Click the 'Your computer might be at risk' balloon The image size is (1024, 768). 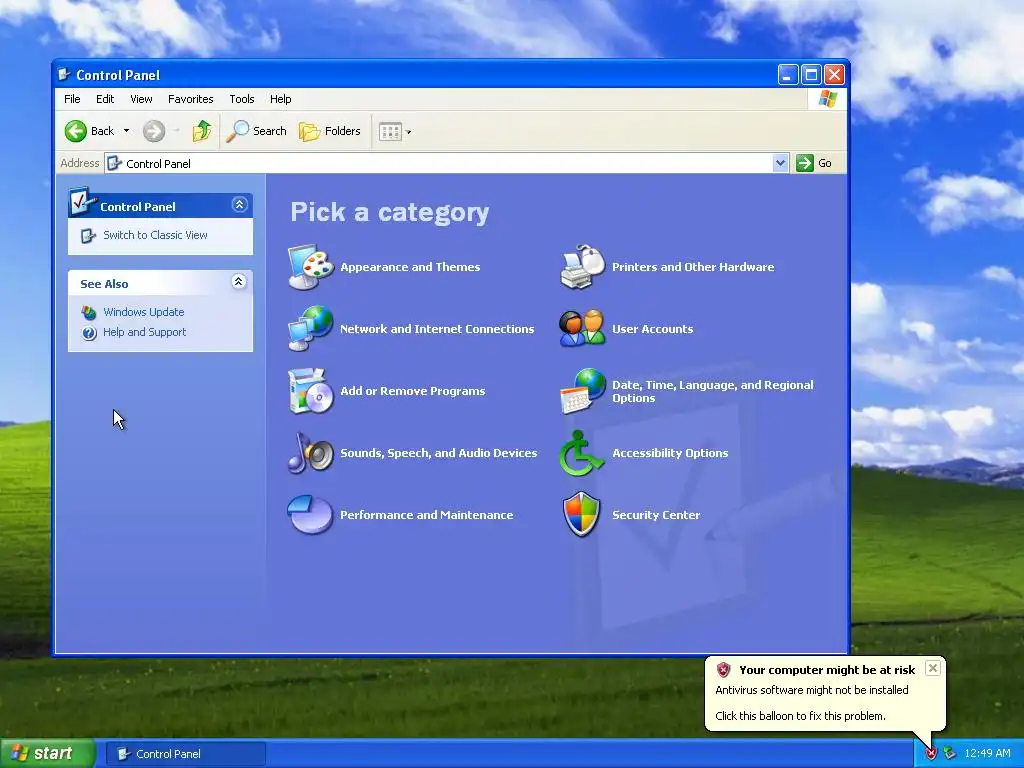825,694
